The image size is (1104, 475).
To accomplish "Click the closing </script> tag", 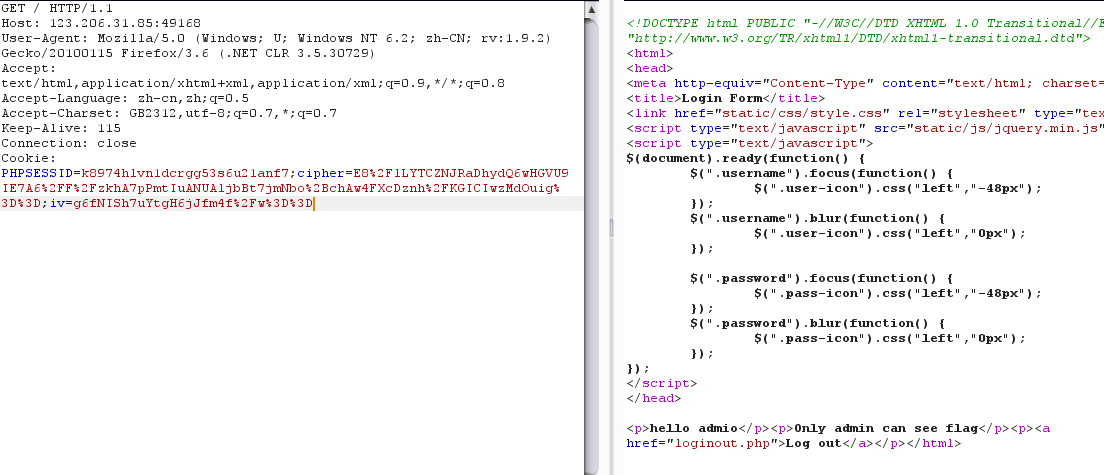I will click(661, 384).
